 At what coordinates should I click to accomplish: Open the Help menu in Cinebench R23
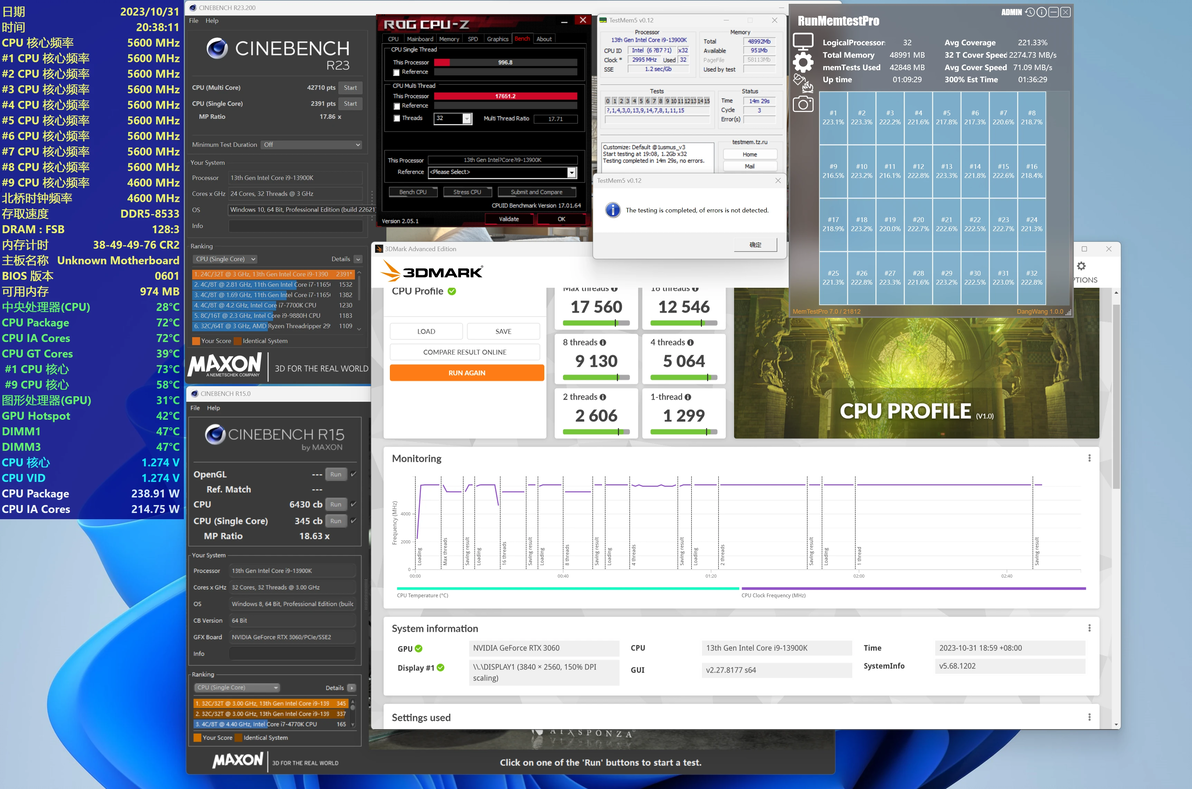(x=212, y=21)
